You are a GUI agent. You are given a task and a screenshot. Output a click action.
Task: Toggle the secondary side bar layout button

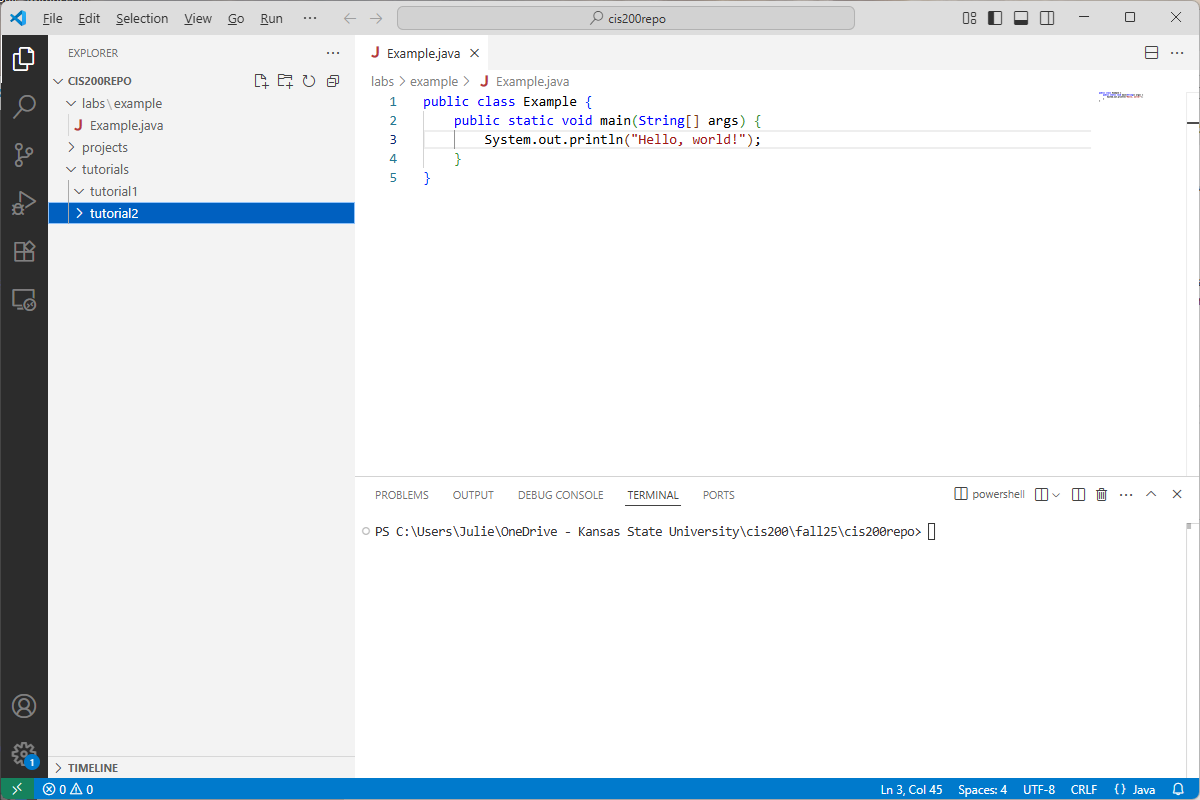pyautogui.click(x=1047, y=18)
